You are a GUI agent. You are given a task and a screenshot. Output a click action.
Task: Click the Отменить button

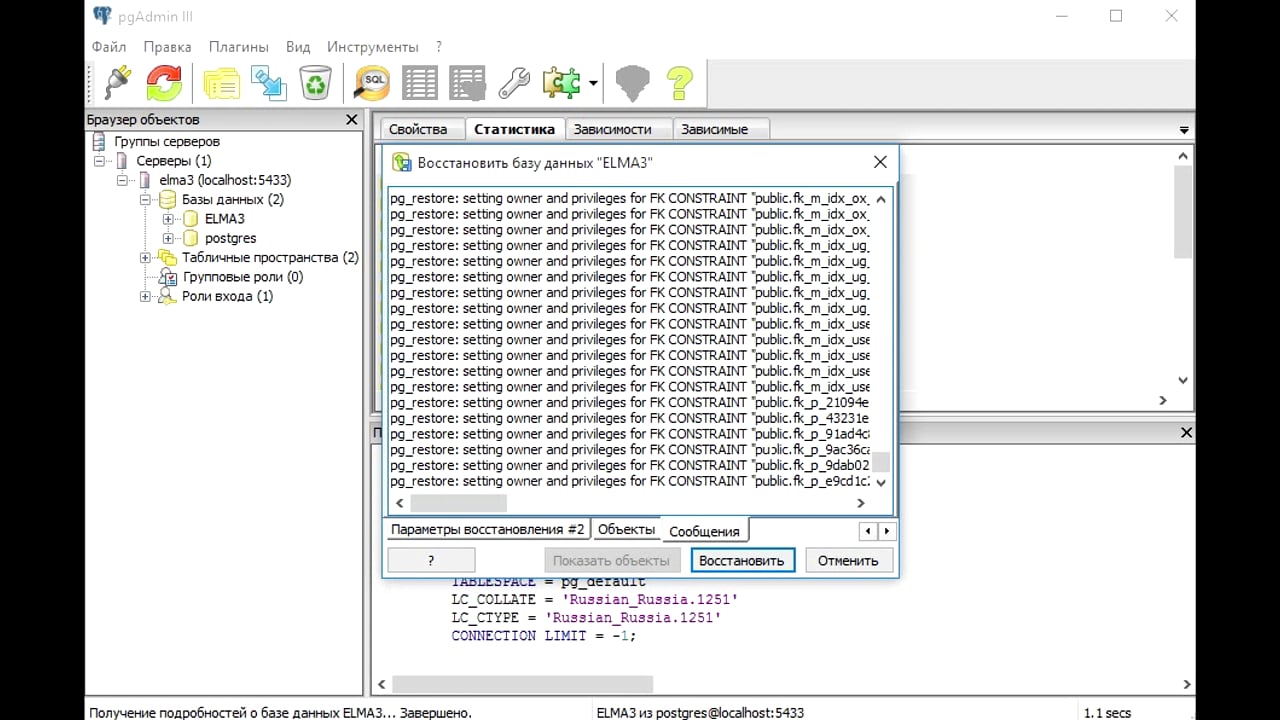tap(848, 560)
